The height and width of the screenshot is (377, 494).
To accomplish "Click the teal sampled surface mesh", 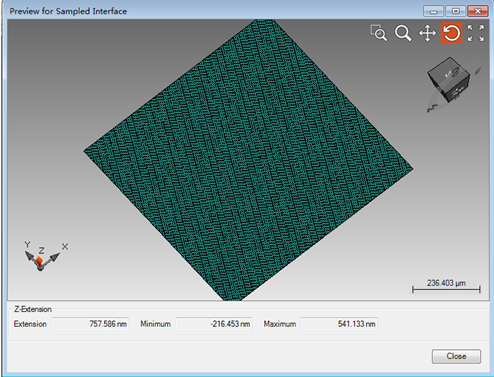I will click(248, 160).
